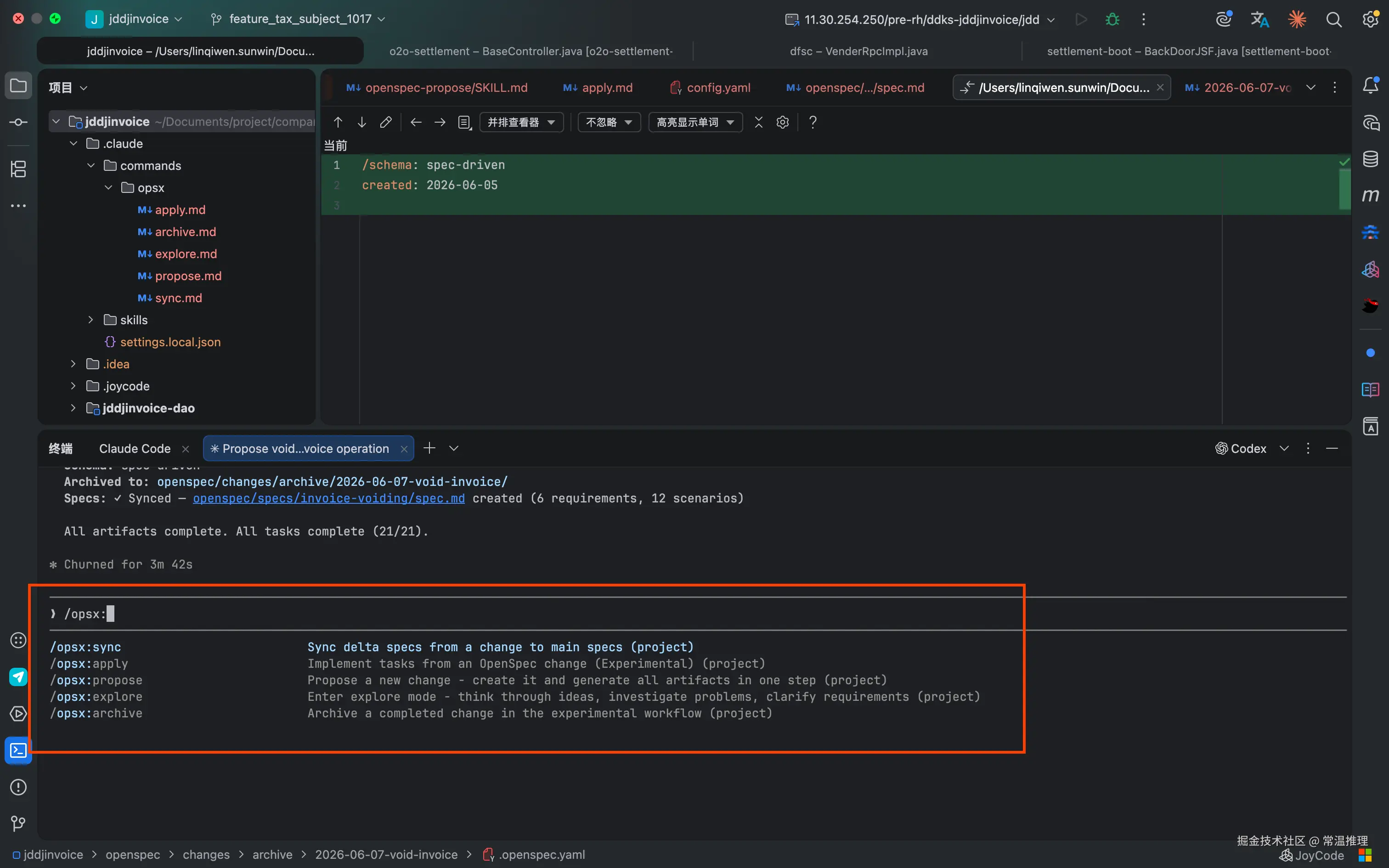
Task: Click the help question mark in diff toolbar
Action: tap(813, 122)
